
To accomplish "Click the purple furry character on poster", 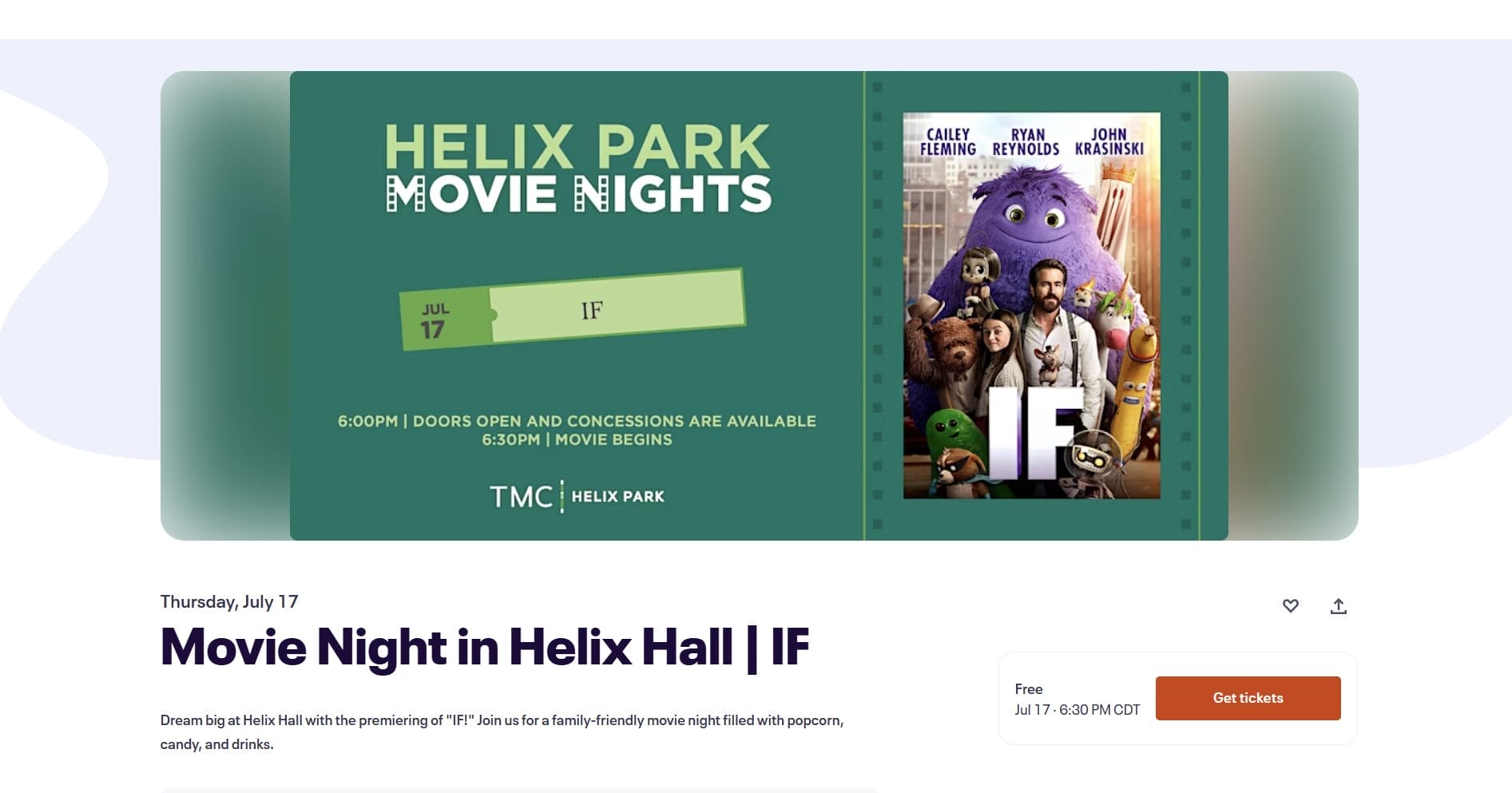I will 1033,220.
